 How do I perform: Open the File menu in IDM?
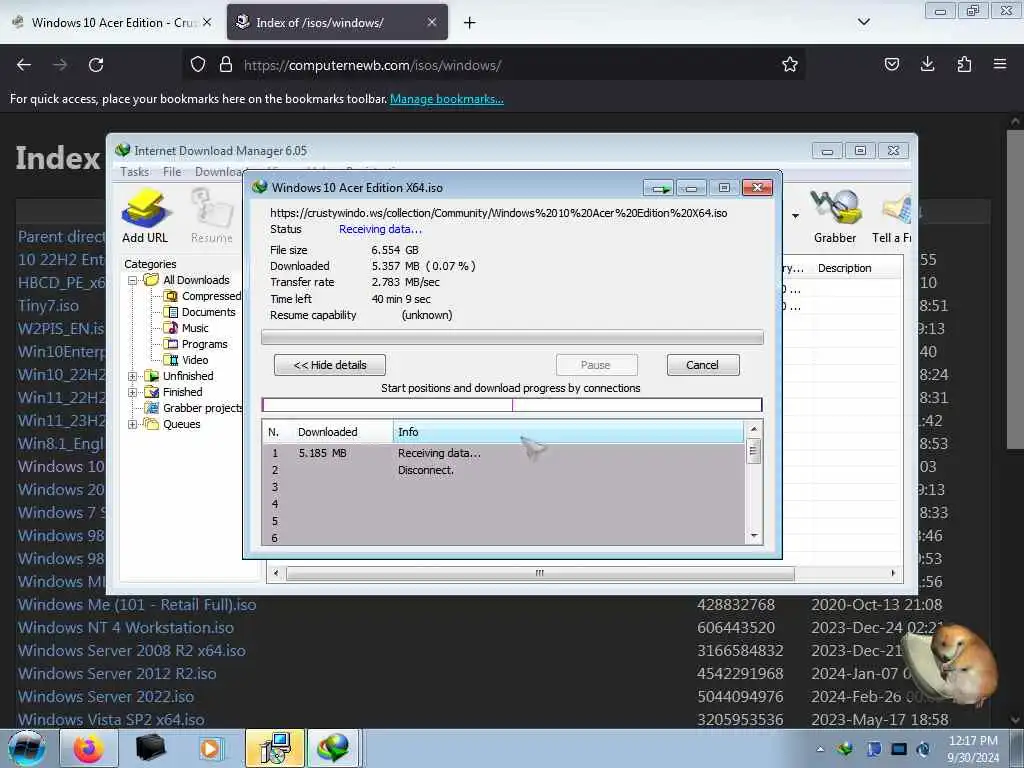[172, 172]
